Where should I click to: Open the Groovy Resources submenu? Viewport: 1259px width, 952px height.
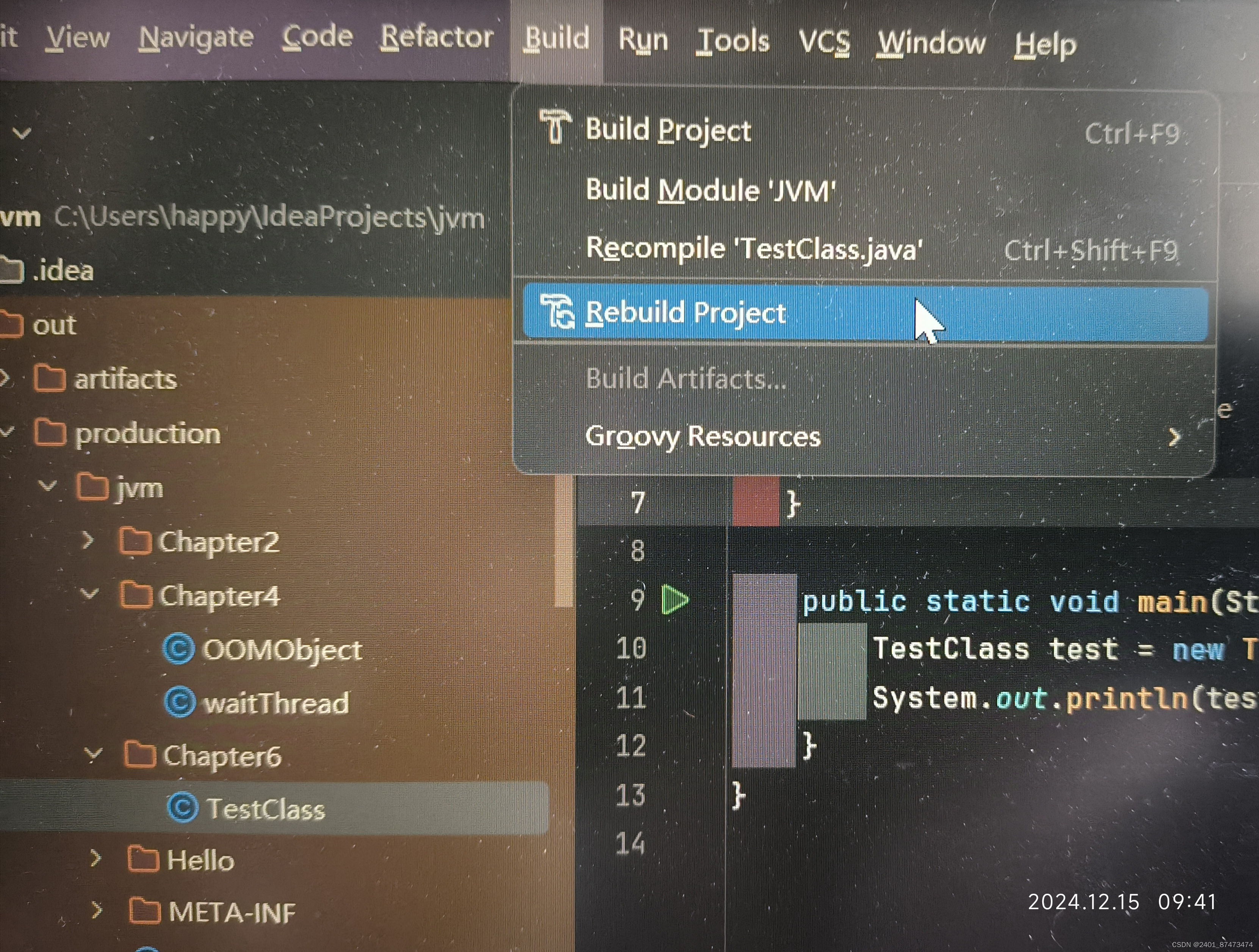point(702,437)
